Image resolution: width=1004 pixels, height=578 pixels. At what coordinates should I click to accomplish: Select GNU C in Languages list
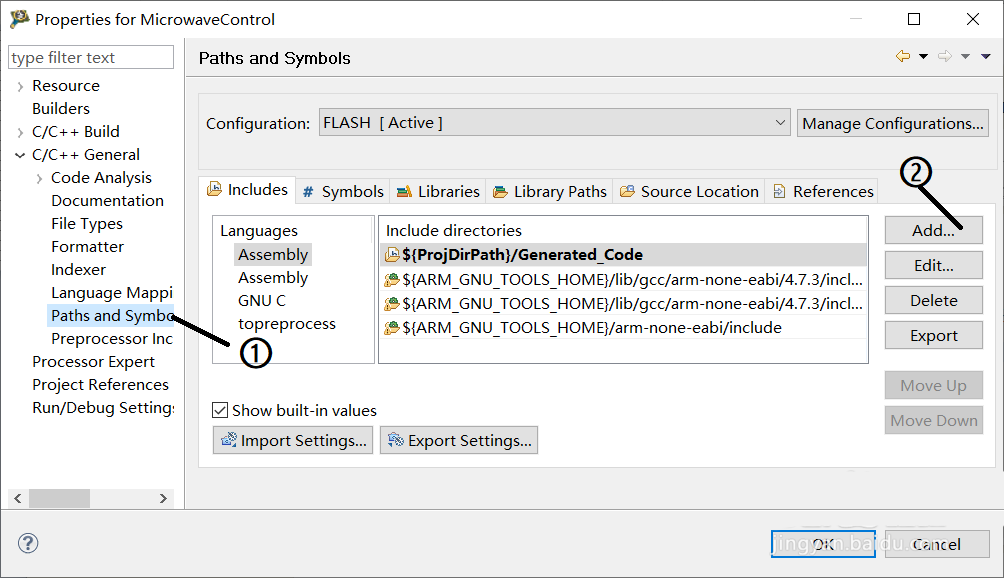262,301
